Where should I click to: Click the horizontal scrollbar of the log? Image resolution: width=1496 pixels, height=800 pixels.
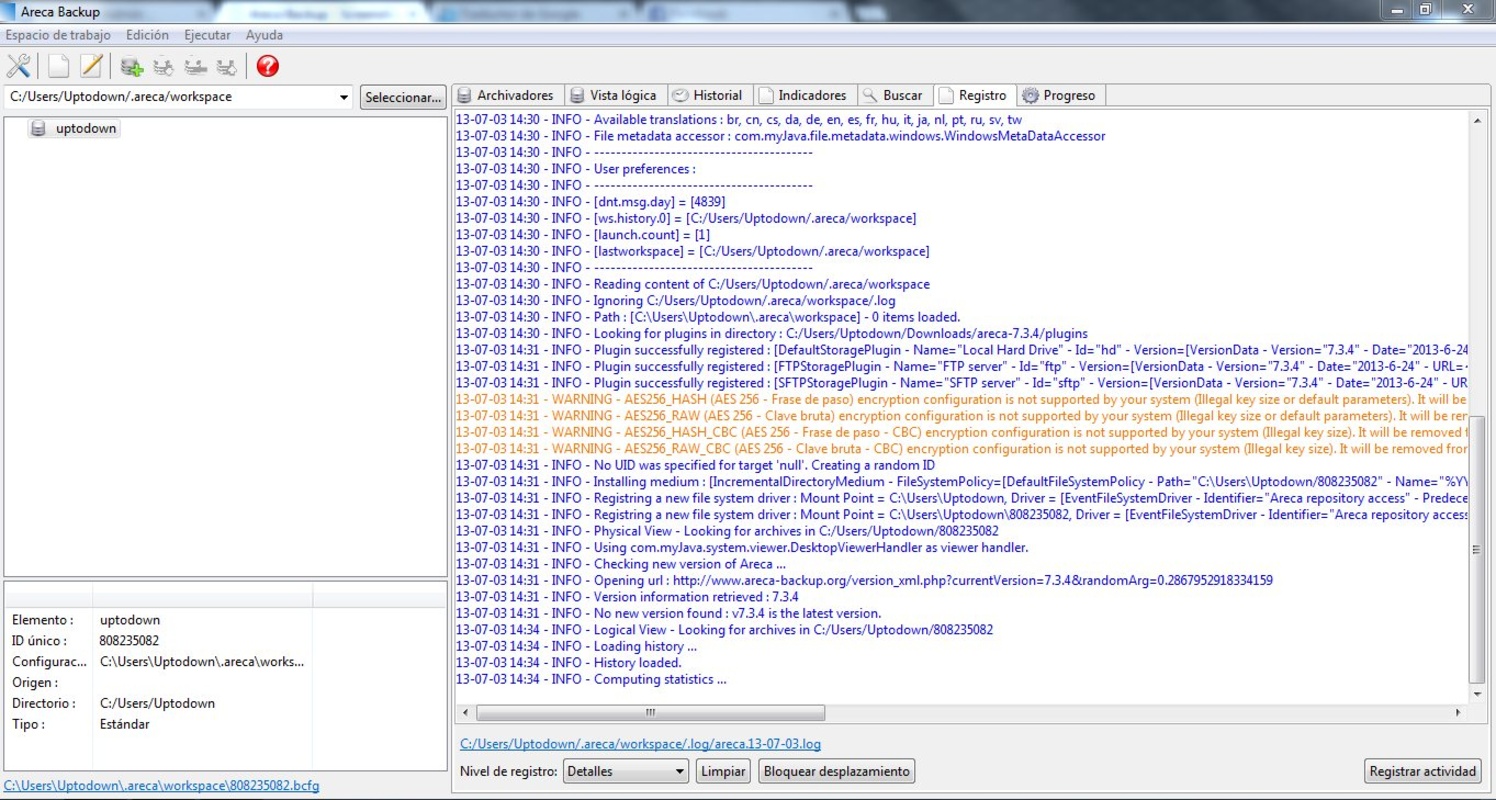650,713
